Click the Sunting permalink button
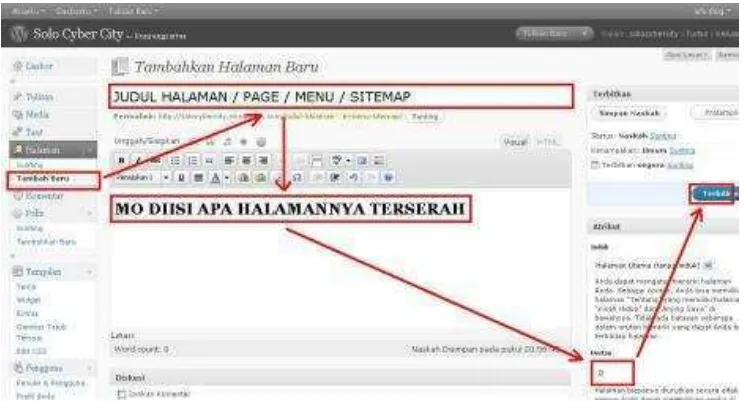 point(425,117)
